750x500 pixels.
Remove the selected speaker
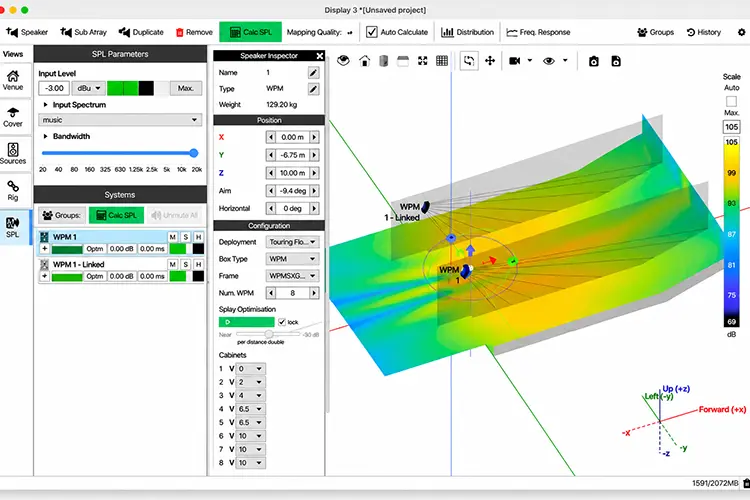[x=194, y=32]
